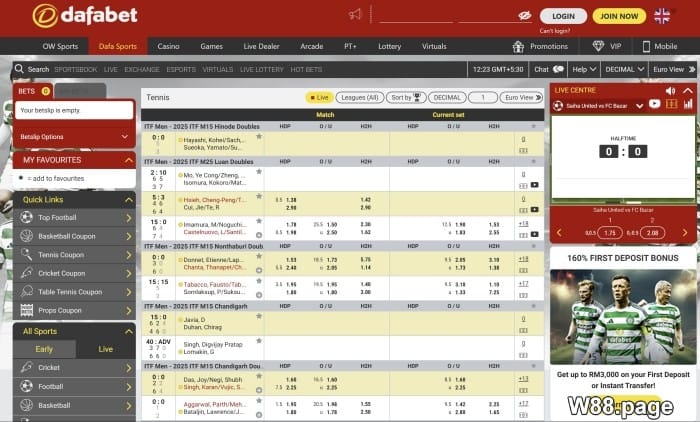This screenshot has height=422, width=700.
Task: Collapse the Quick Links panel
Action: pyautogui.click(x=129, y=200)
